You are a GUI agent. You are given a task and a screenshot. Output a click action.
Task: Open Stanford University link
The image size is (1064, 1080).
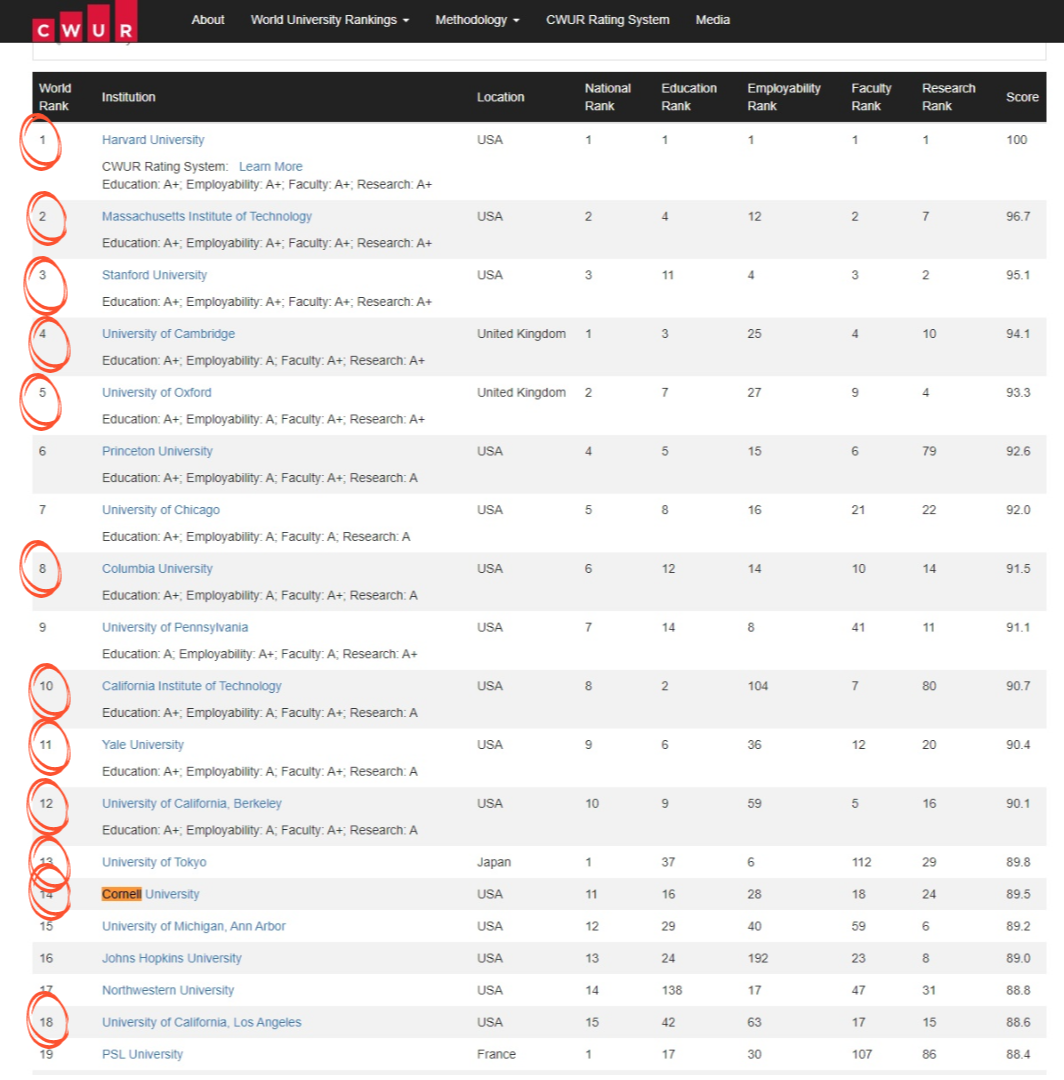point(154,275)
